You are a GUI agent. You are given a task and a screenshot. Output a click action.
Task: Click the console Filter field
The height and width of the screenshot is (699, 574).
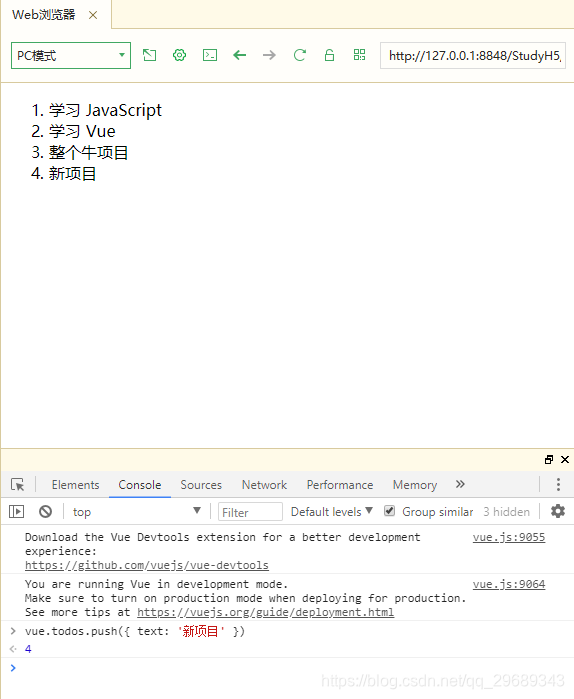pos(250,512)
